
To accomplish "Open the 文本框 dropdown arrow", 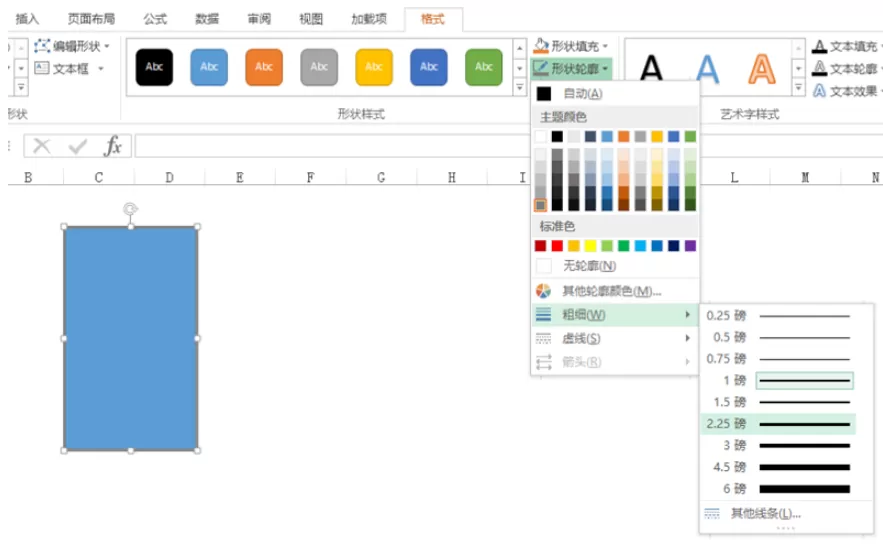I will point(101,69).
